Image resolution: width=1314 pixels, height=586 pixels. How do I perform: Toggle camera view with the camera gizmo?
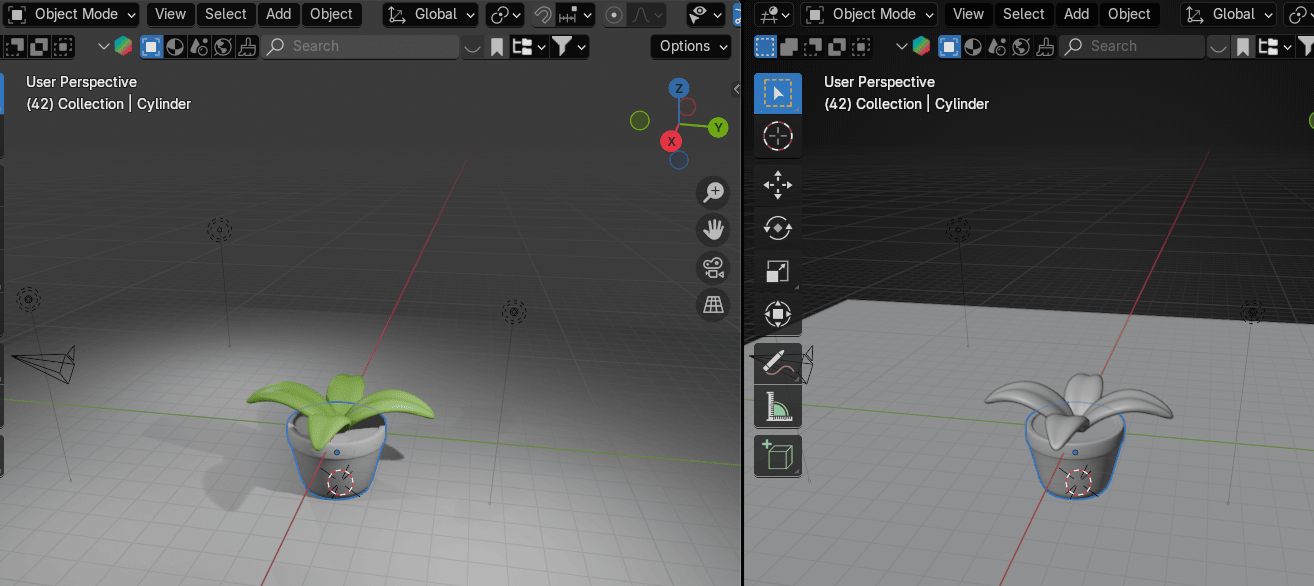coord(713,268)
